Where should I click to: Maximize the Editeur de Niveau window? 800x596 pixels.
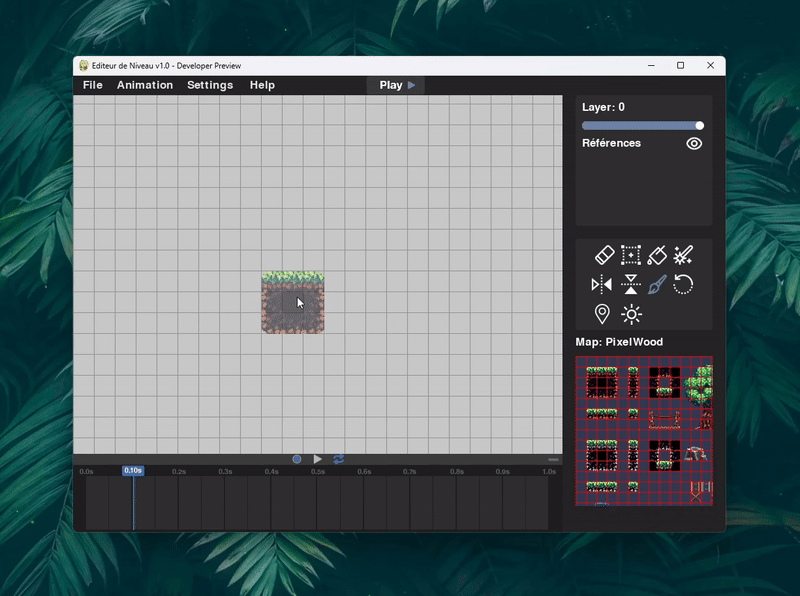(680, 65)
